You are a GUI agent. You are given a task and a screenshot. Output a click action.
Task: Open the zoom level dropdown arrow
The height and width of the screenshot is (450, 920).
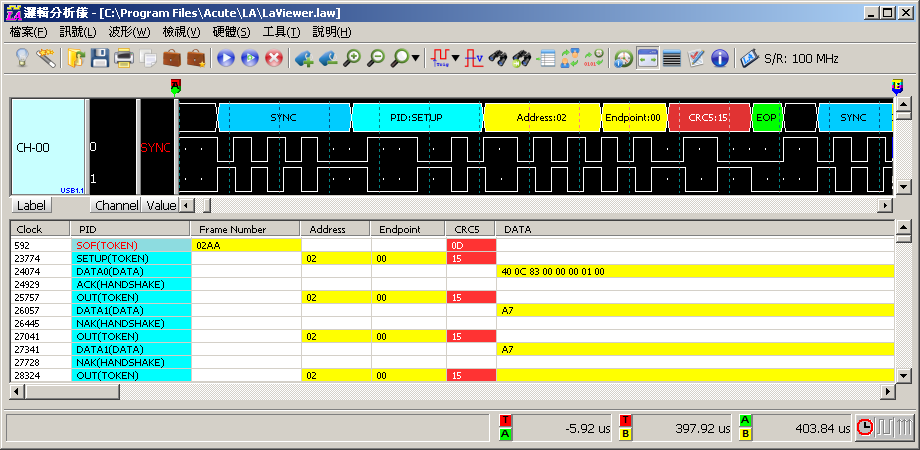416,58
